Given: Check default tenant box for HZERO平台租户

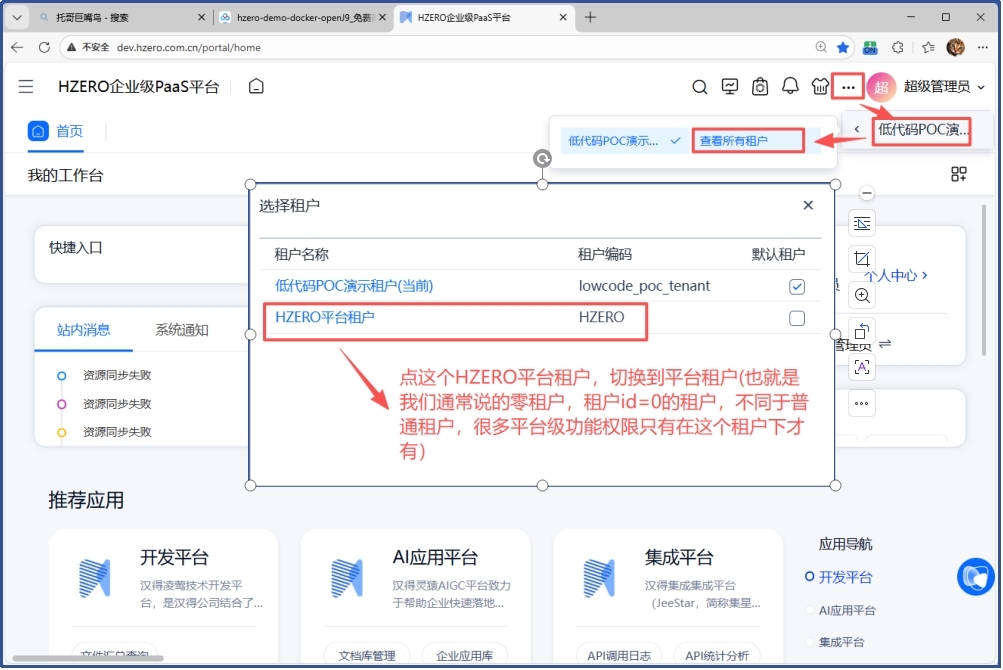Looking at the screenshot, I should tap(797, 318).
